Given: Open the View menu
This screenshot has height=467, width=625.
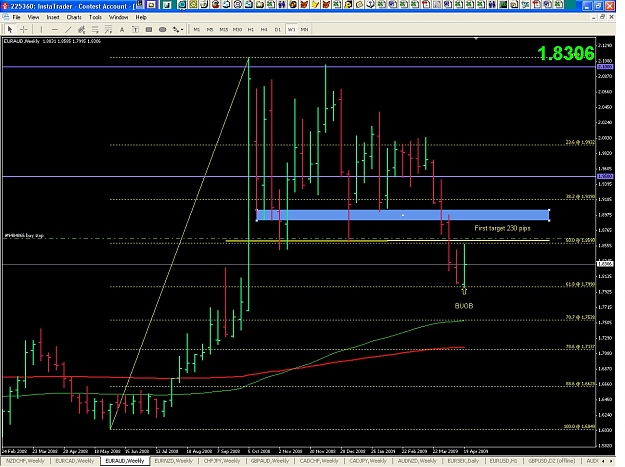Looking at the screenshot, I should [33, 17].
